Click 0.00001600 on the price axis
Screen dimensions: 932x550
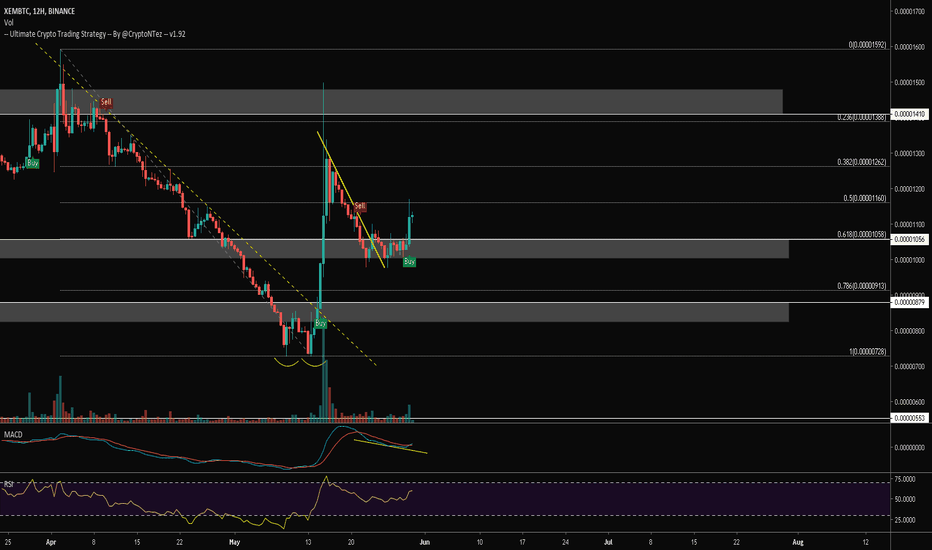point(909,47)
